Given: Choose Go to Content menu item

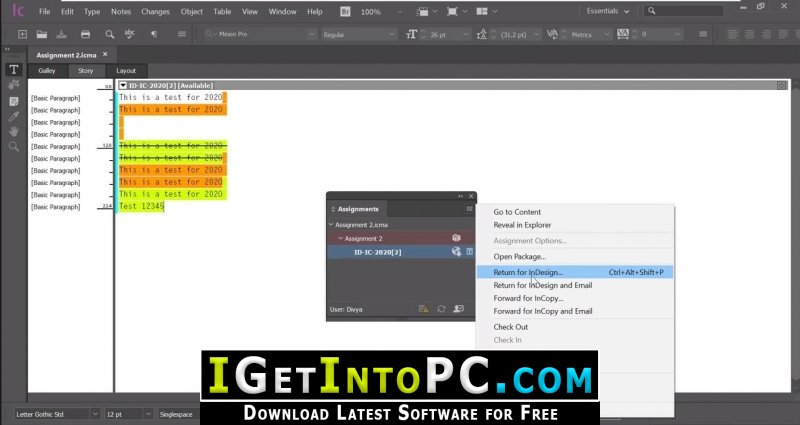Looking at the screenshot, I should click(x=574, y=212).
